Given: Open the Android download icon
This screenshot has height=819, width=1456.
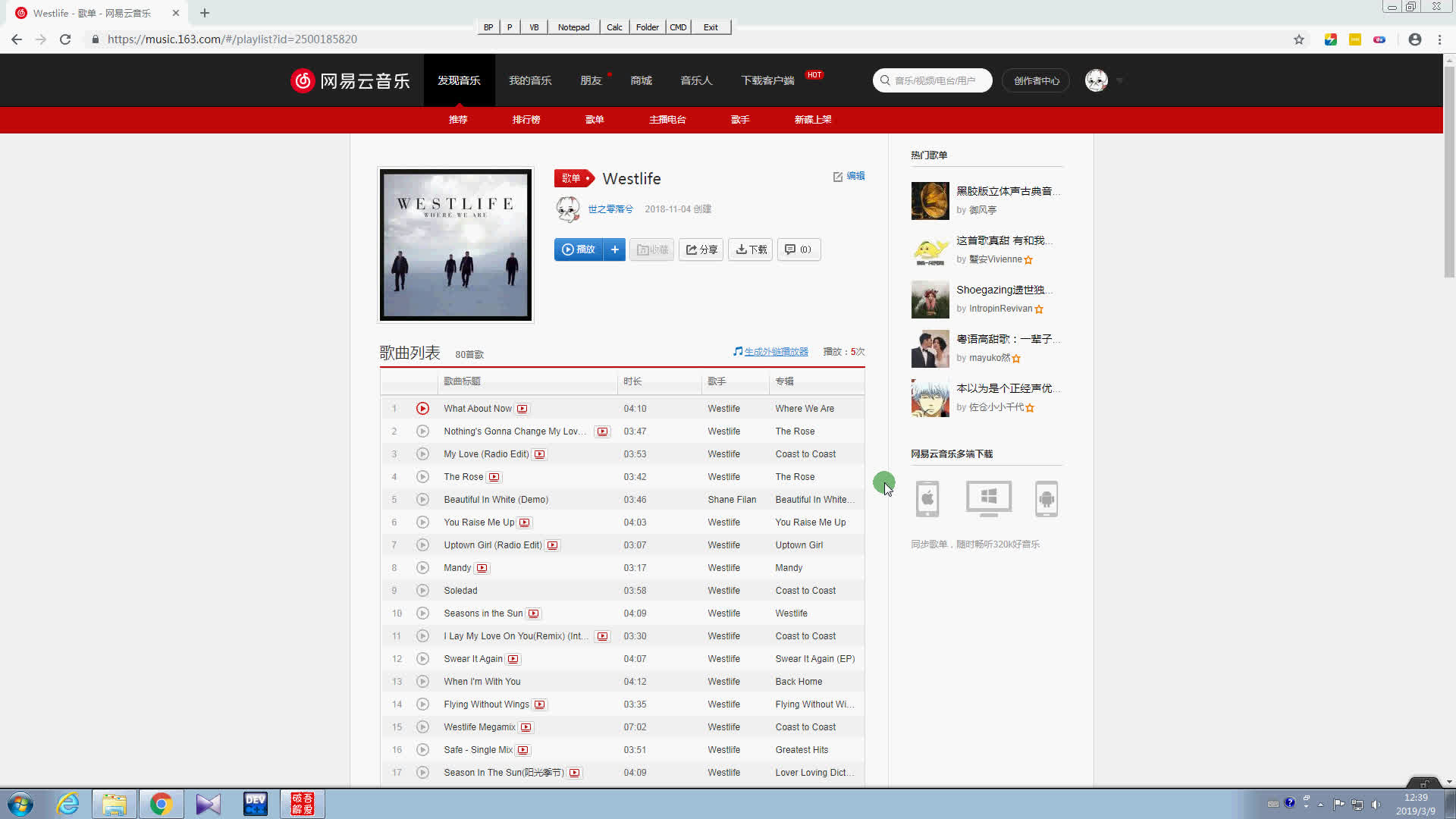Looking at the screenshot, I should click(x=1046, y=499).
